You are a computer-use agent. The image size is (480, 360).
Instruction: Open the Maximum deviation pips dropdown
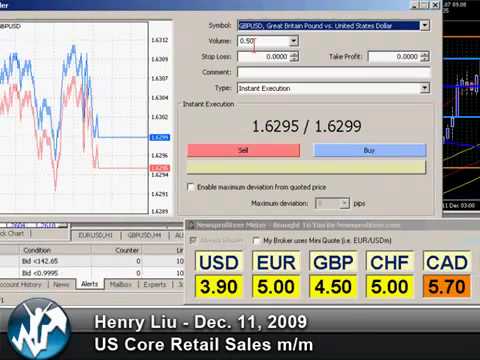click(345, 203)
